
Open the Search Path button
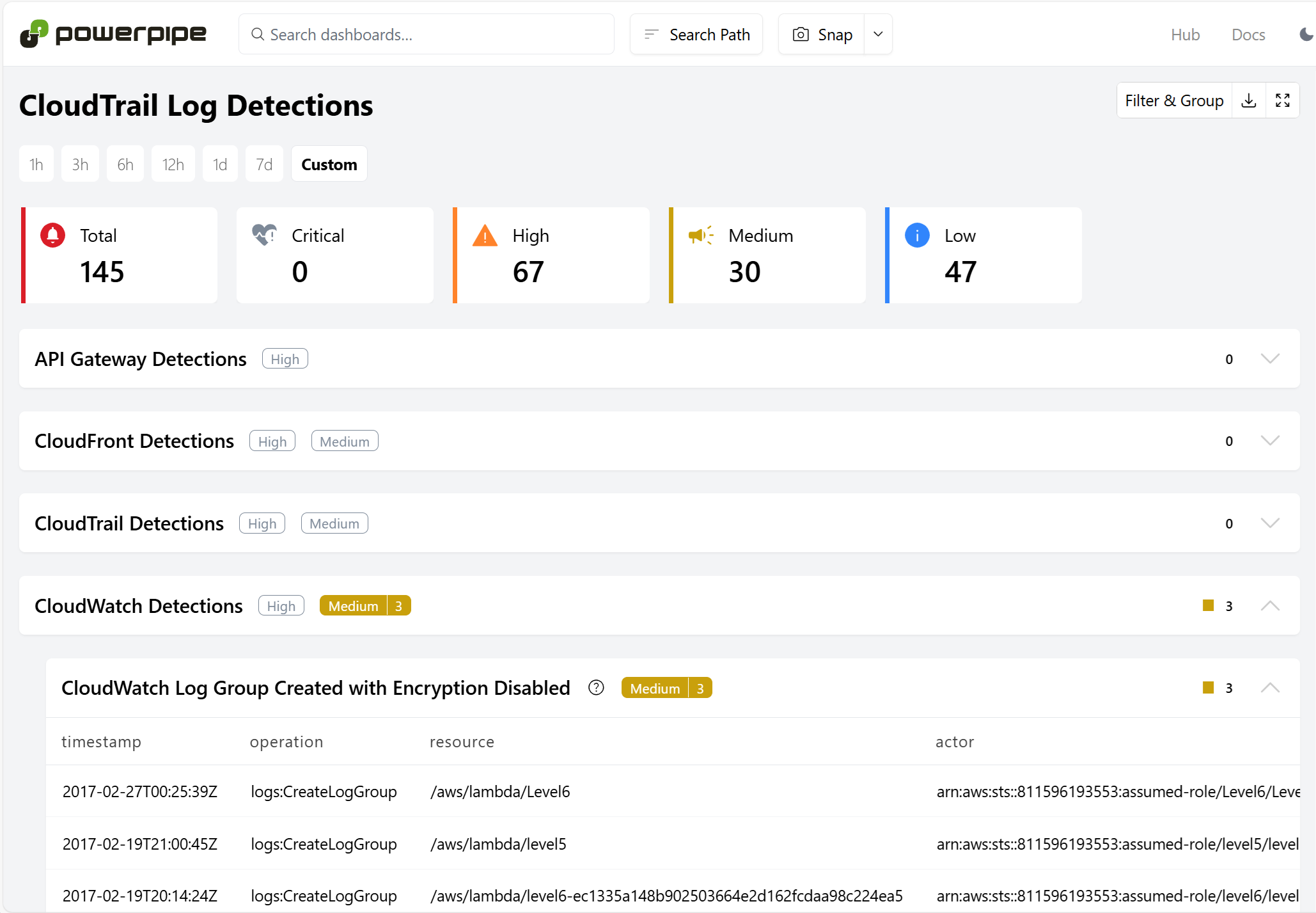696,34
